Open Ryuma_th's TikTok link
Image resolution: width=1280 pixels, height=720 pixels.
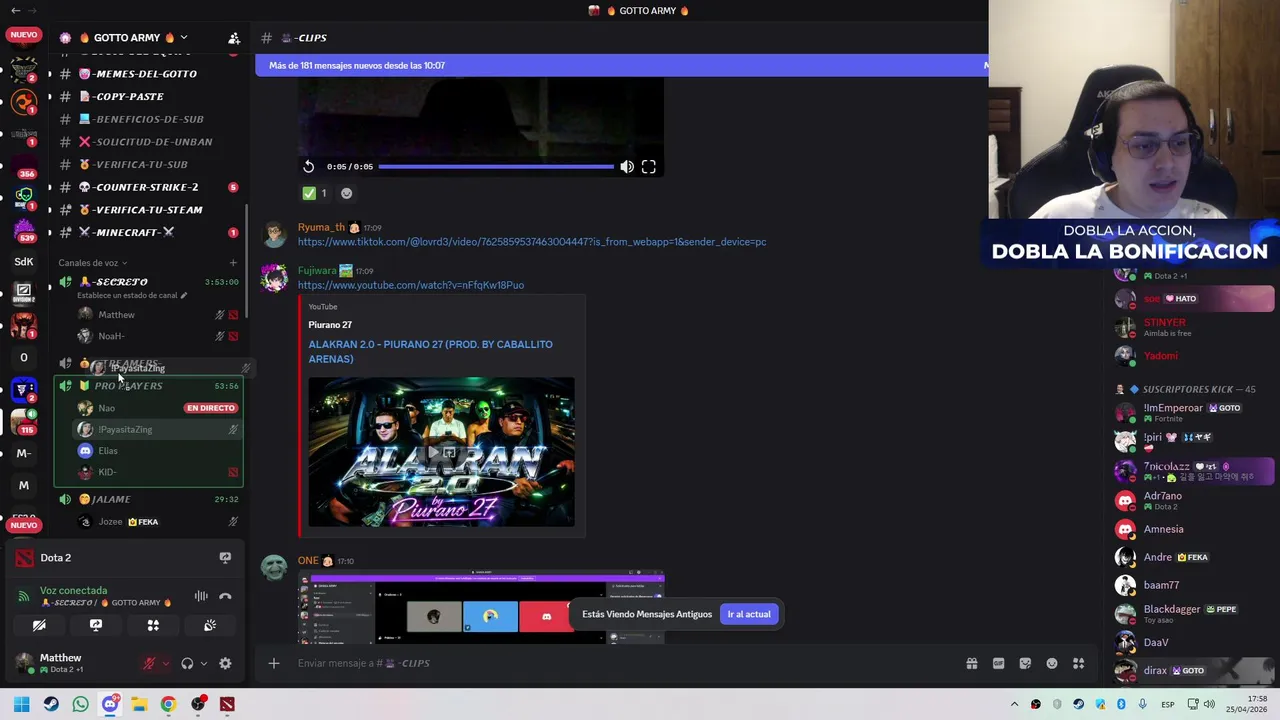coord(532,242)
